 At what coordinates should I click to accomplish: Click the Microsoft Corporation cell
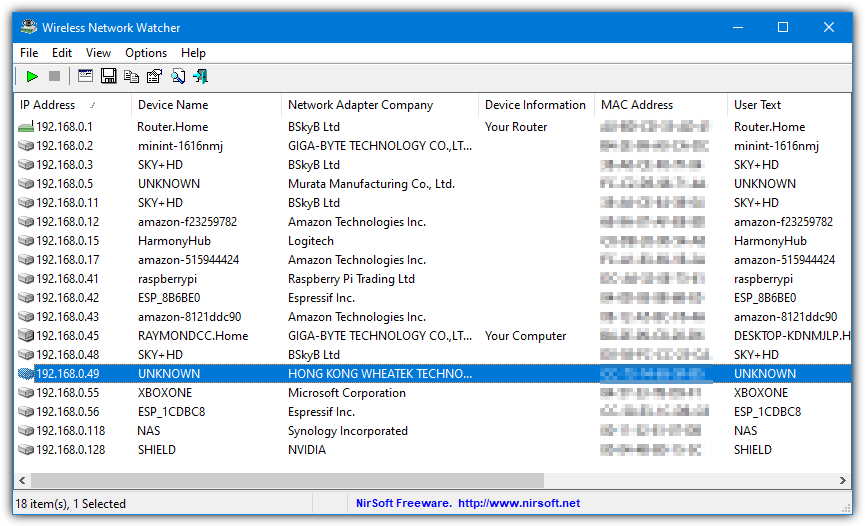346,393
